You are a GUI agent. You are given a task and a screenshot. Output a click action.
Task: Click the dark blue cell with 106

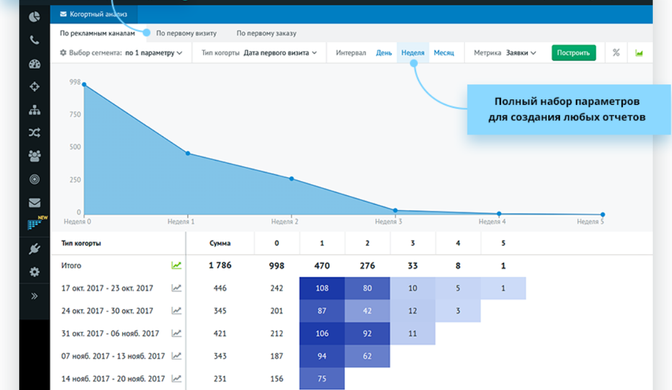pos(322,333)
